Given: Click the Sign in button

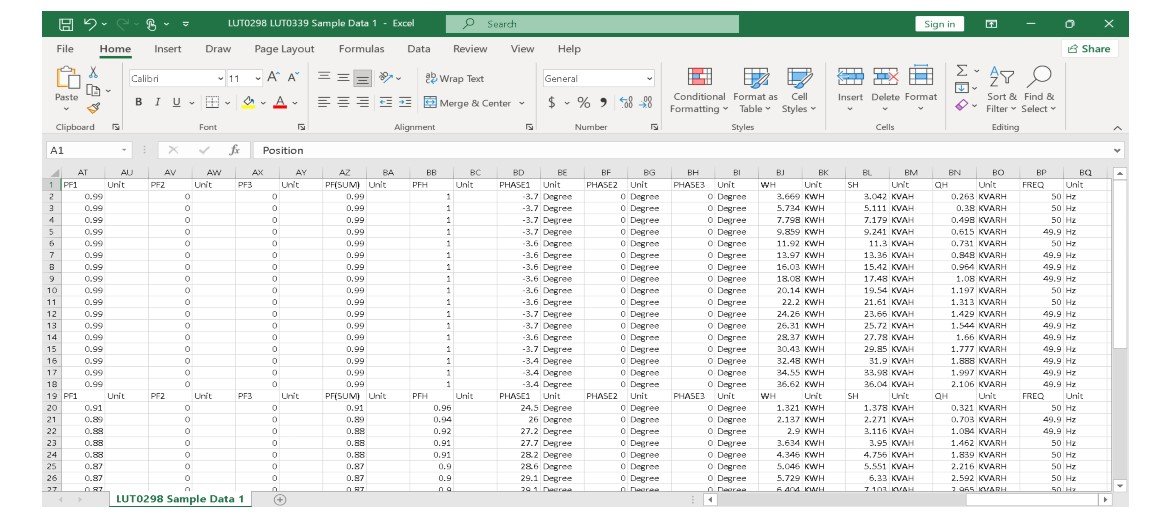Looking at the screenshot, I should tap(939, 24).
